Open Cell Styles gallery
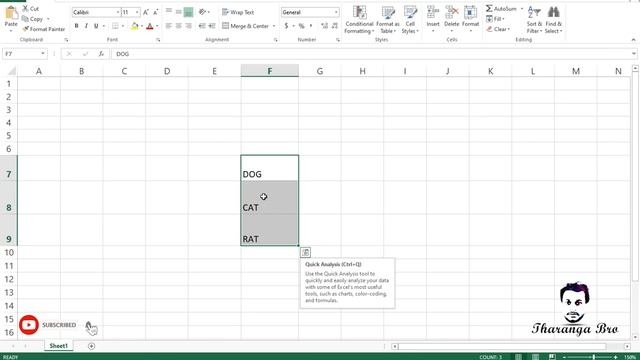 coord(410,20)
